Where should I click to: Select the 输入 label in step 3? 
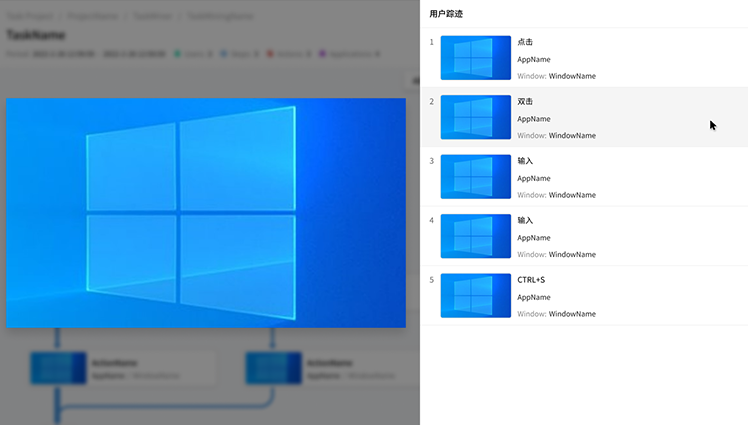[525, 161]
